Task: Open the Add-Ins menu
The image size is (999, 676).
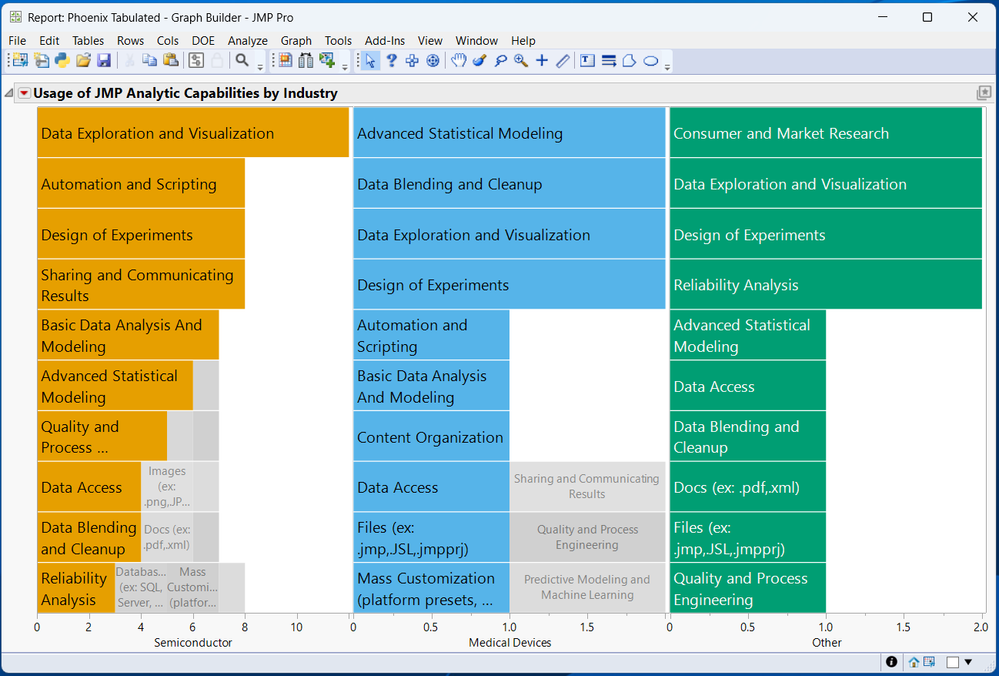Action: pos(385,40)
